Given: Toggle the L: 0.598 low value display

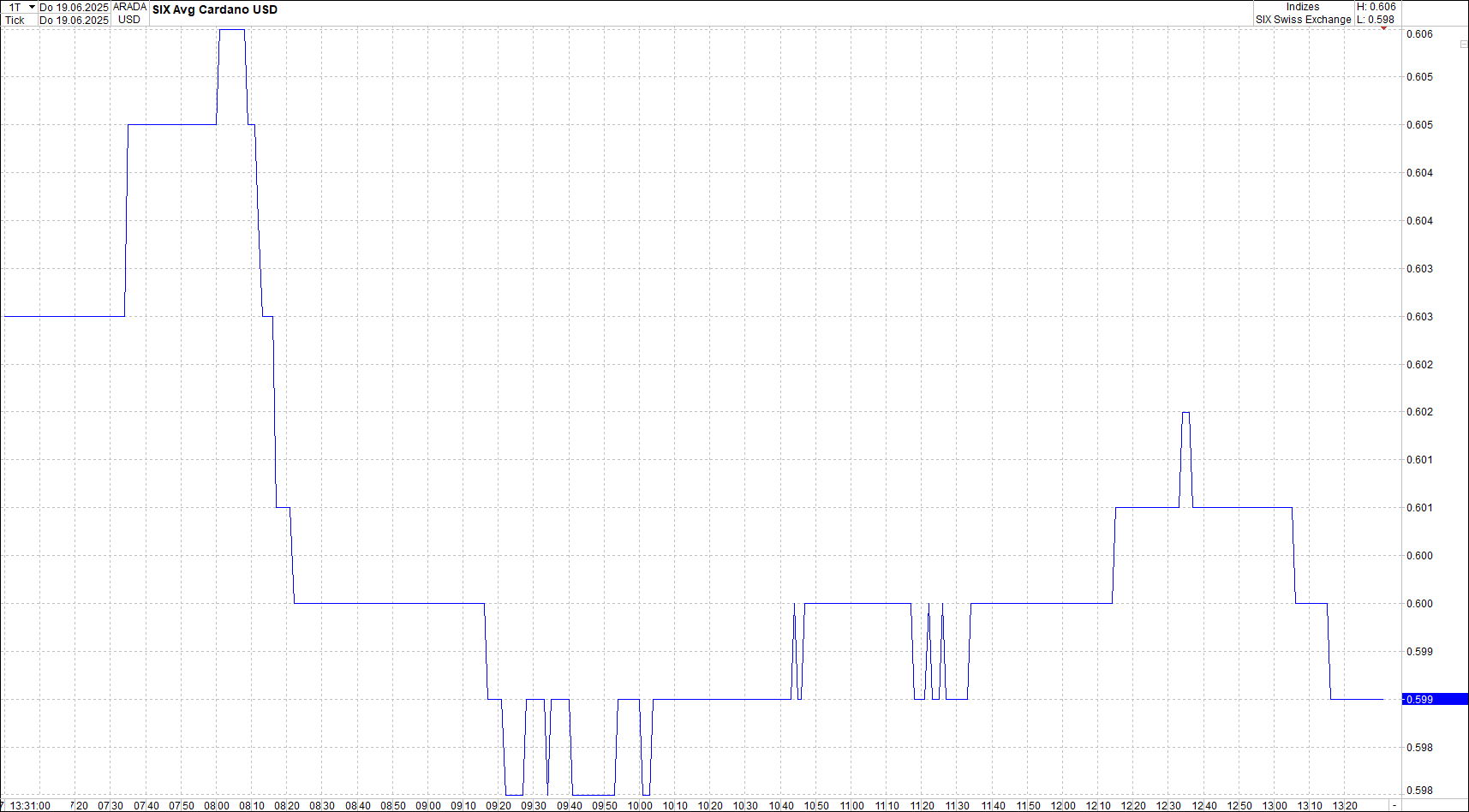Looking at the screenshot, I should [1376, 19].
